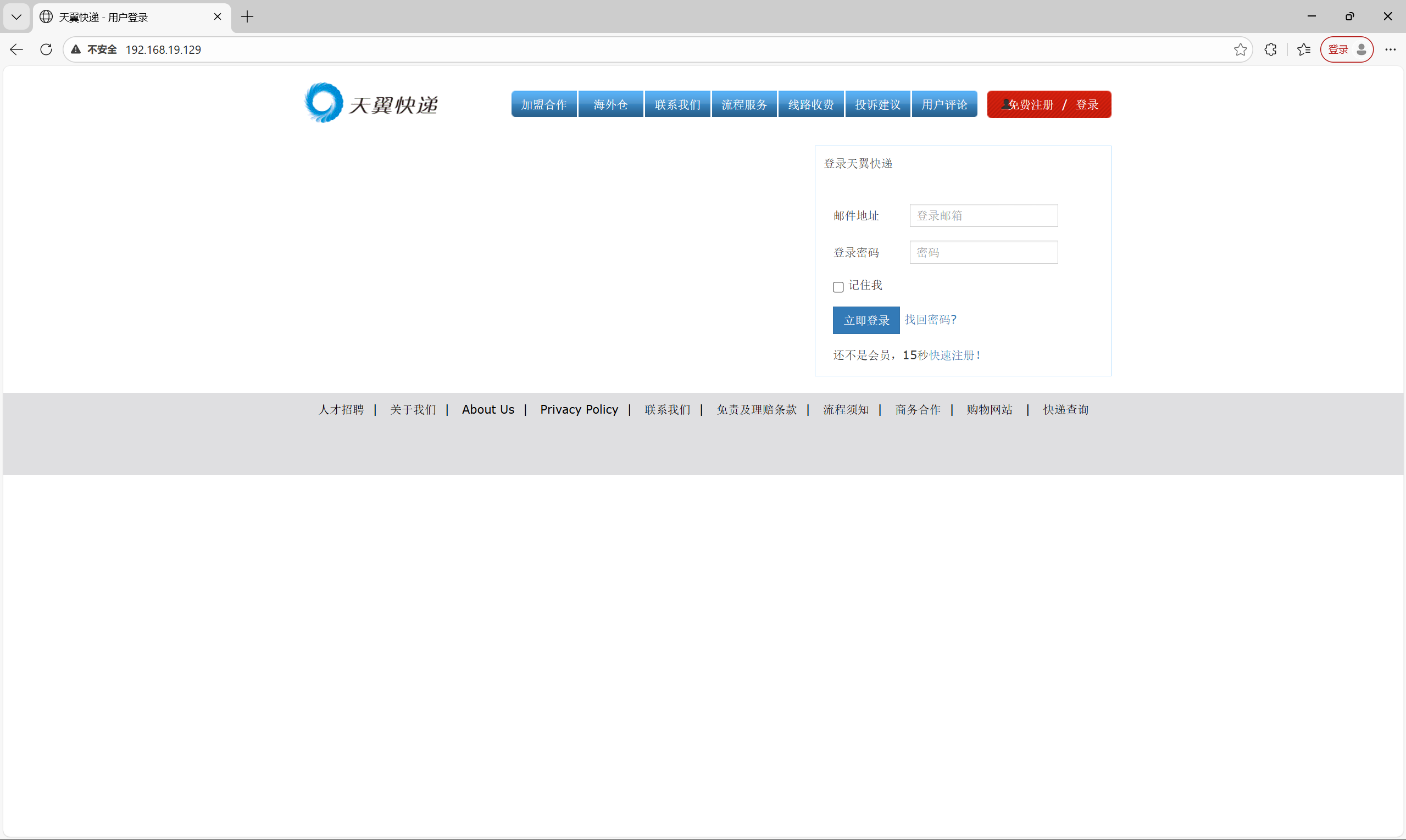Check the 记住我 checkbox

click(x=838, y=287)
